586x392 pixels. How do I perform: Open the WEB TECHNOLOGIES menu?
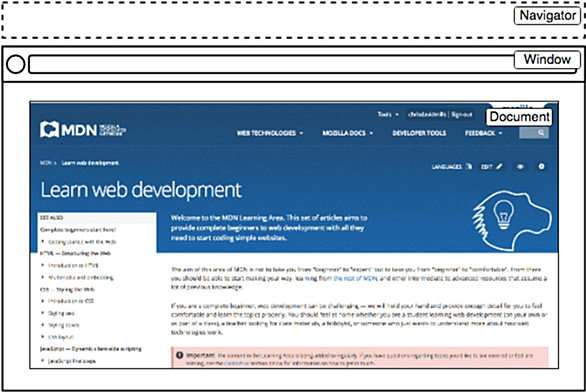pyautogui.click(x=270, y=133)
